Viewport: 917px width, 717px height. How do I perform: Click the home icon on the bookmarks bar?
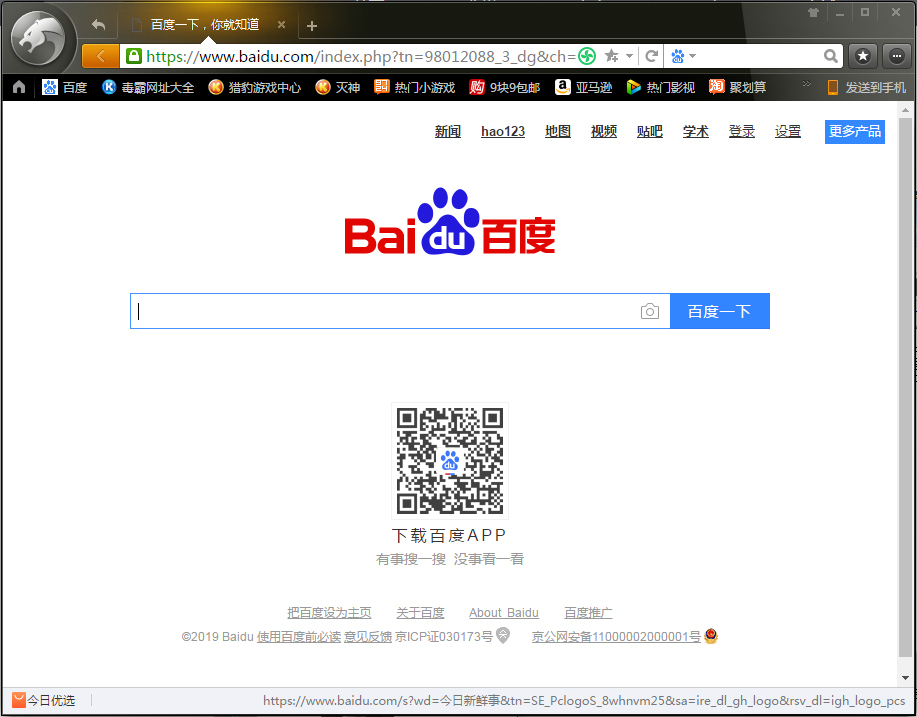(x=17, y=87)
